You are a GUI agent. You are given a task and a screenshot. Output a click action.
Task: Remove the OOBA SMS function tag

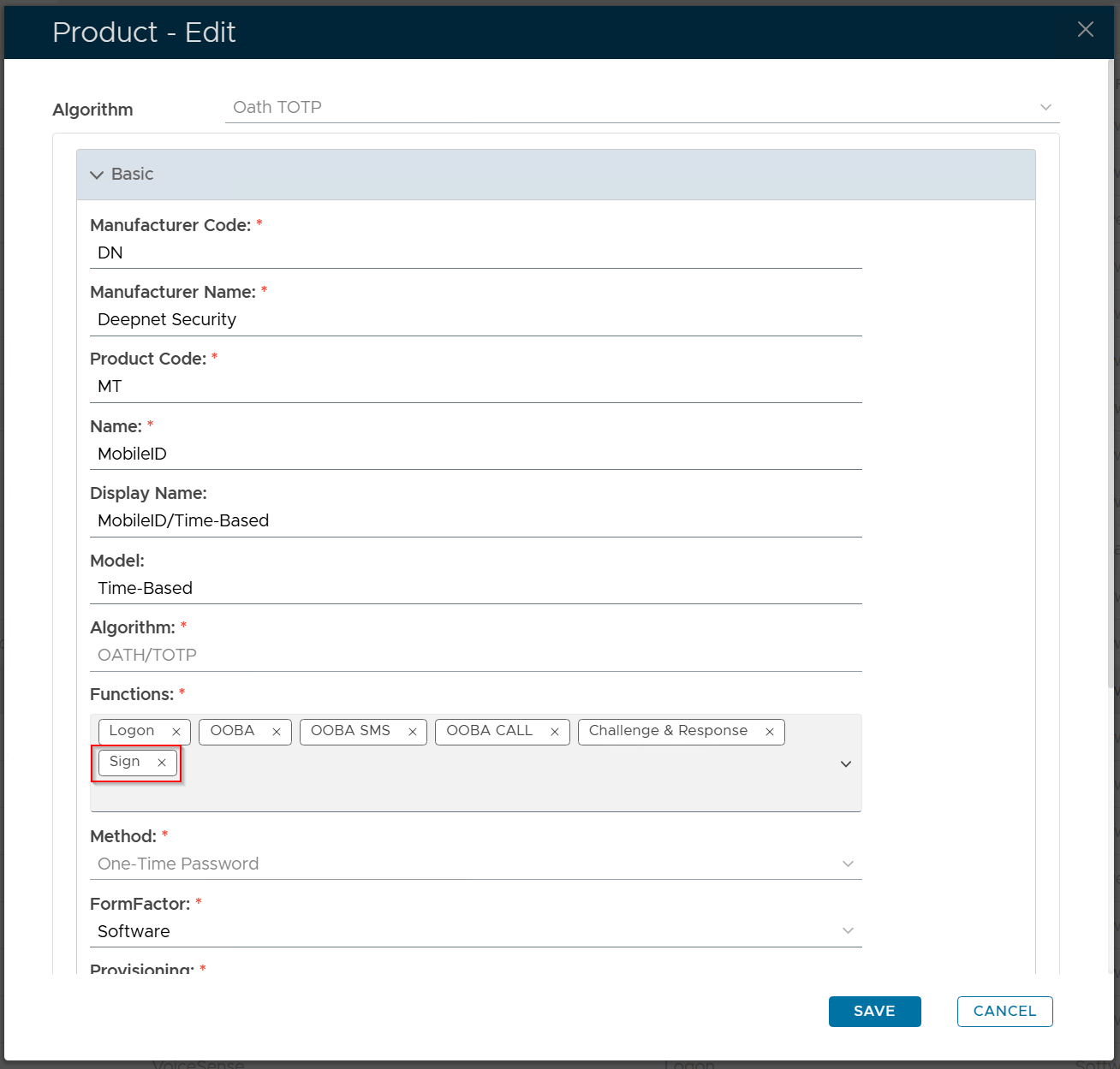pyautogui.click(x=413, y=732)
